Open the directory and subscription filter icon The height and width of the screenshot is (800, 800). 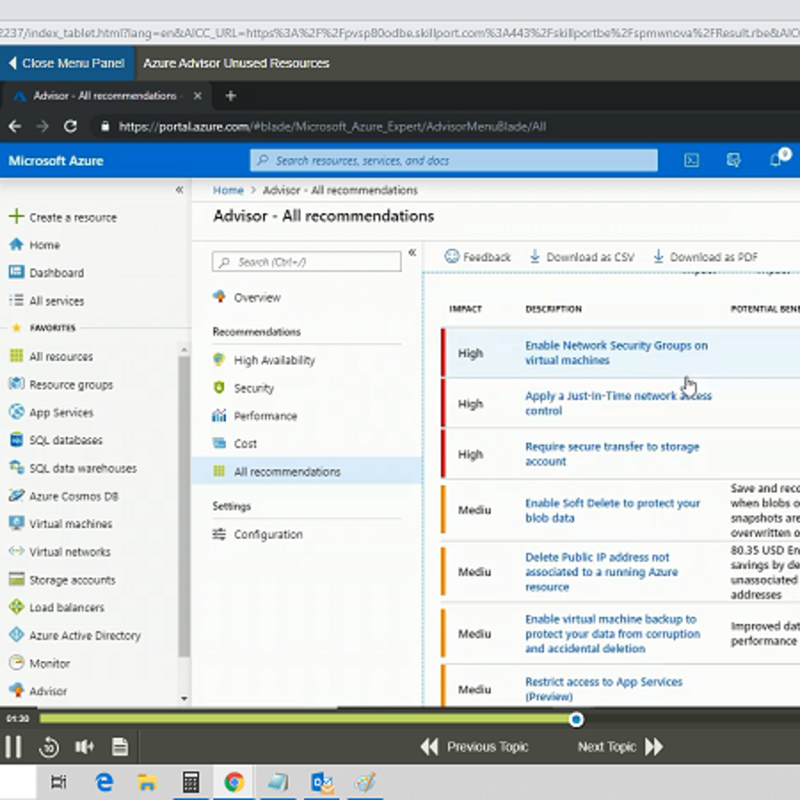(733, 161)
